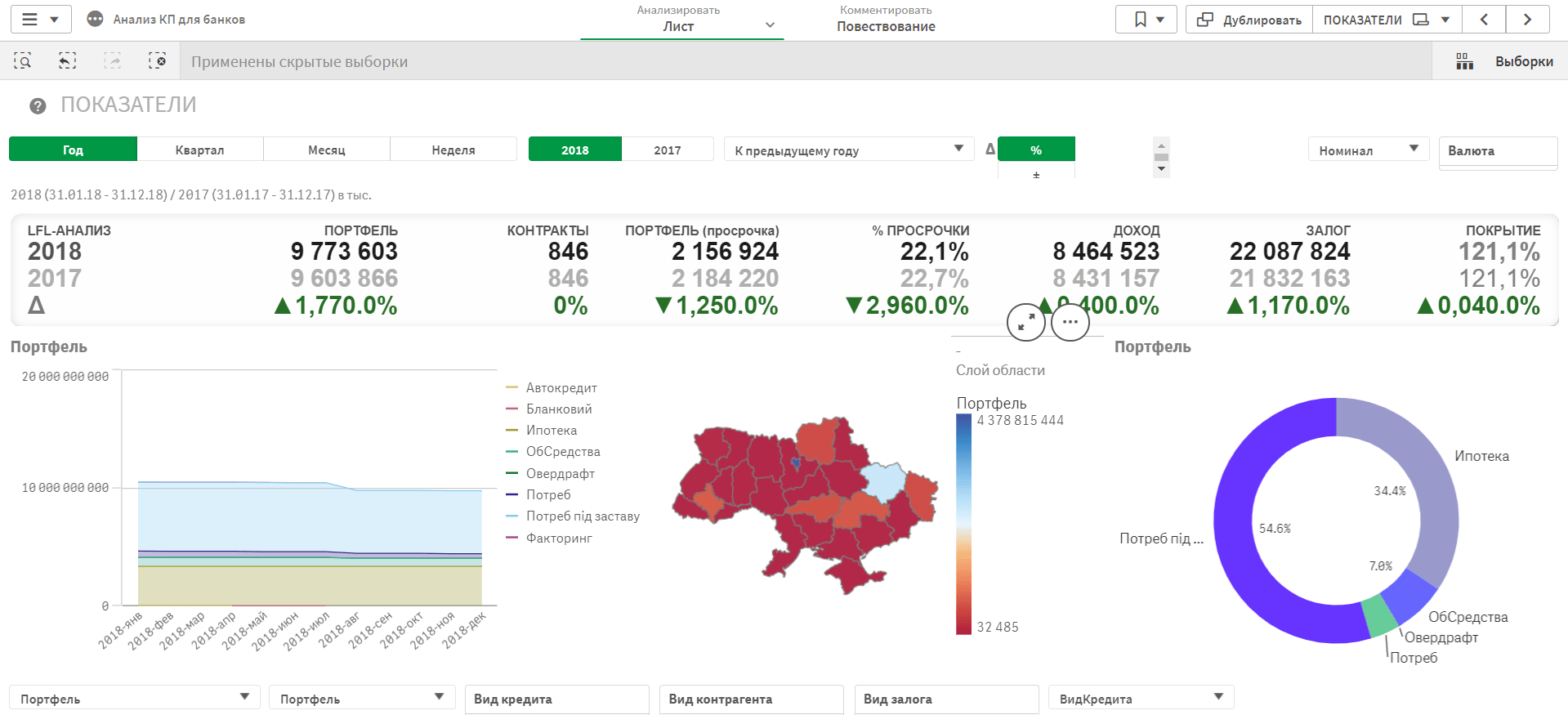Image resolution: width=1568 pixels, height=715 pixels.
Task: Open the map's more options menu
Action: coord(1070,322)
